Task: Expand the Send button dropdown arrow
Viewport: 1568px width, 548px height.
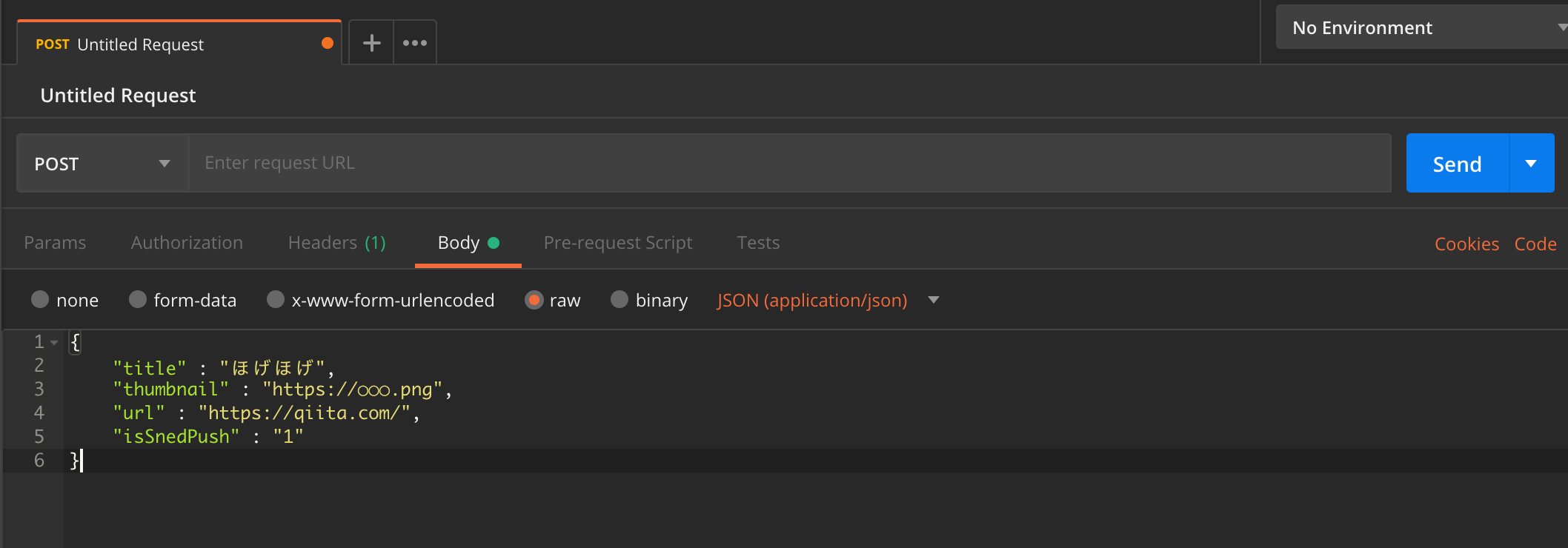Action: (1531, 164)
